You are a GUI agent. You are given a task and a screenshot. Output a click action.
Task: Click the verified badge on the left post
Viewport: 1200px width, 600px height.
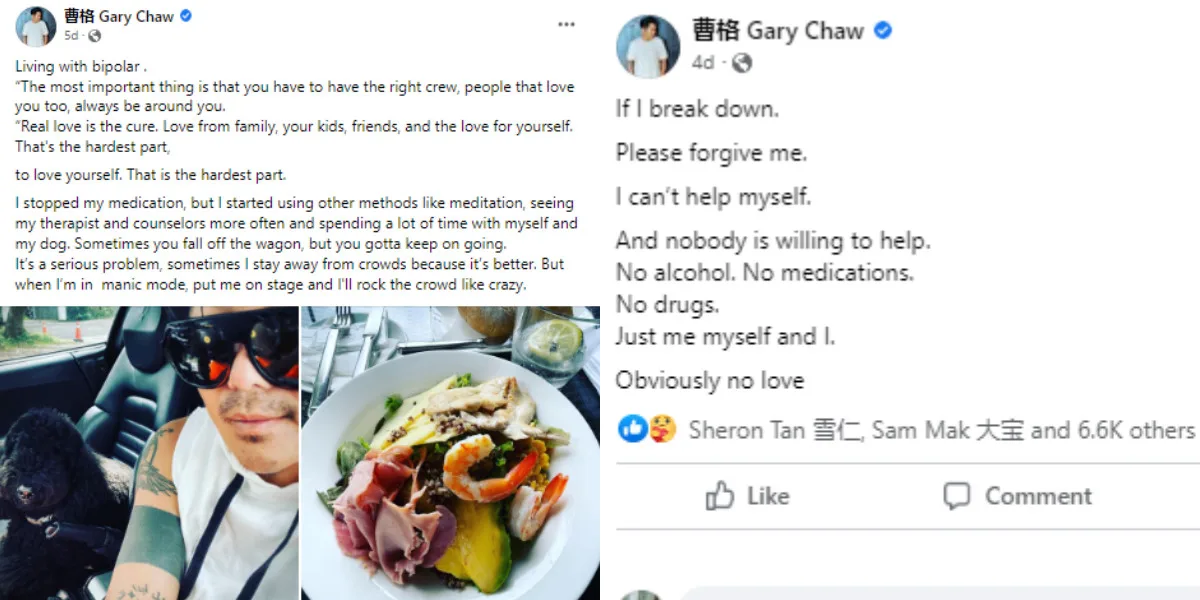186,16
